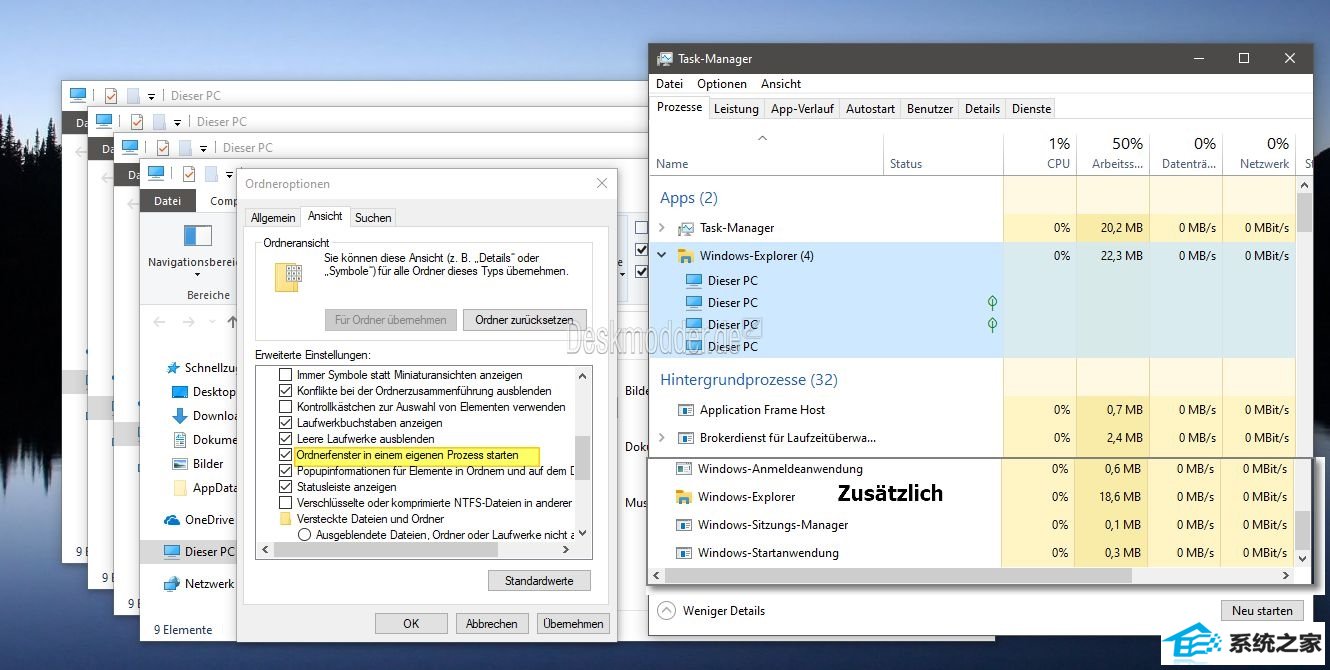
Task: Click OK in Ordneroptionen dialog
Action: (411, 623)
